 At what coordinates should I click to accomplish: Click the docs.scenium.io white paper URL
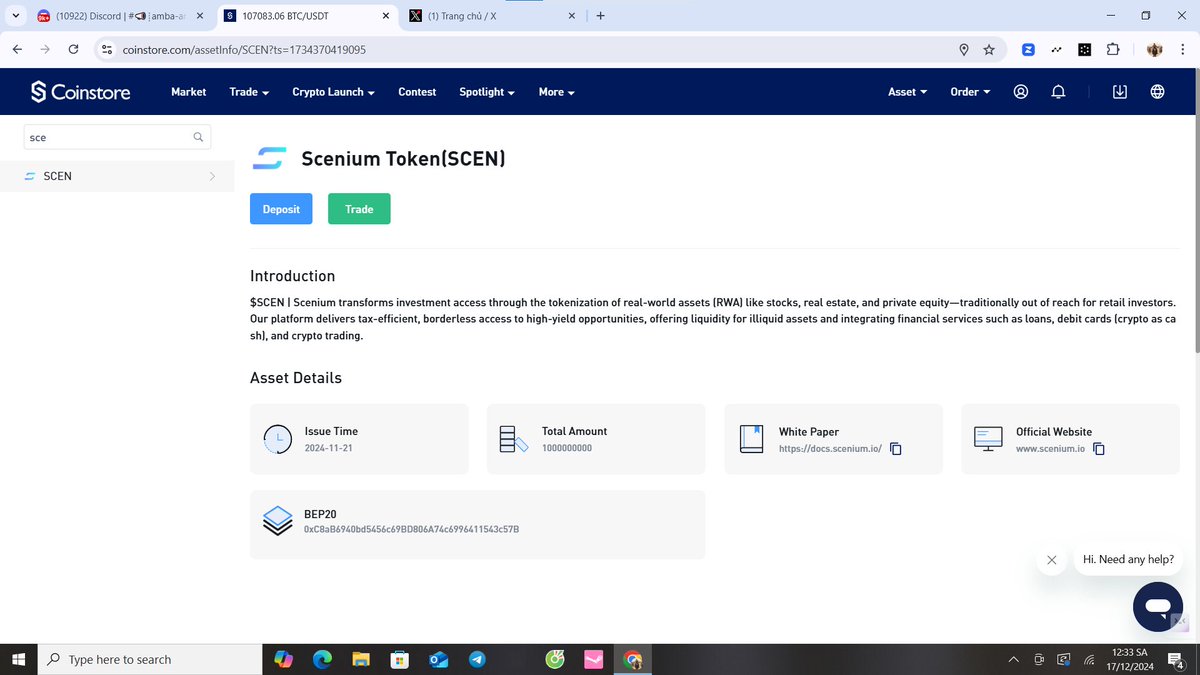click(x=830, y=449)
